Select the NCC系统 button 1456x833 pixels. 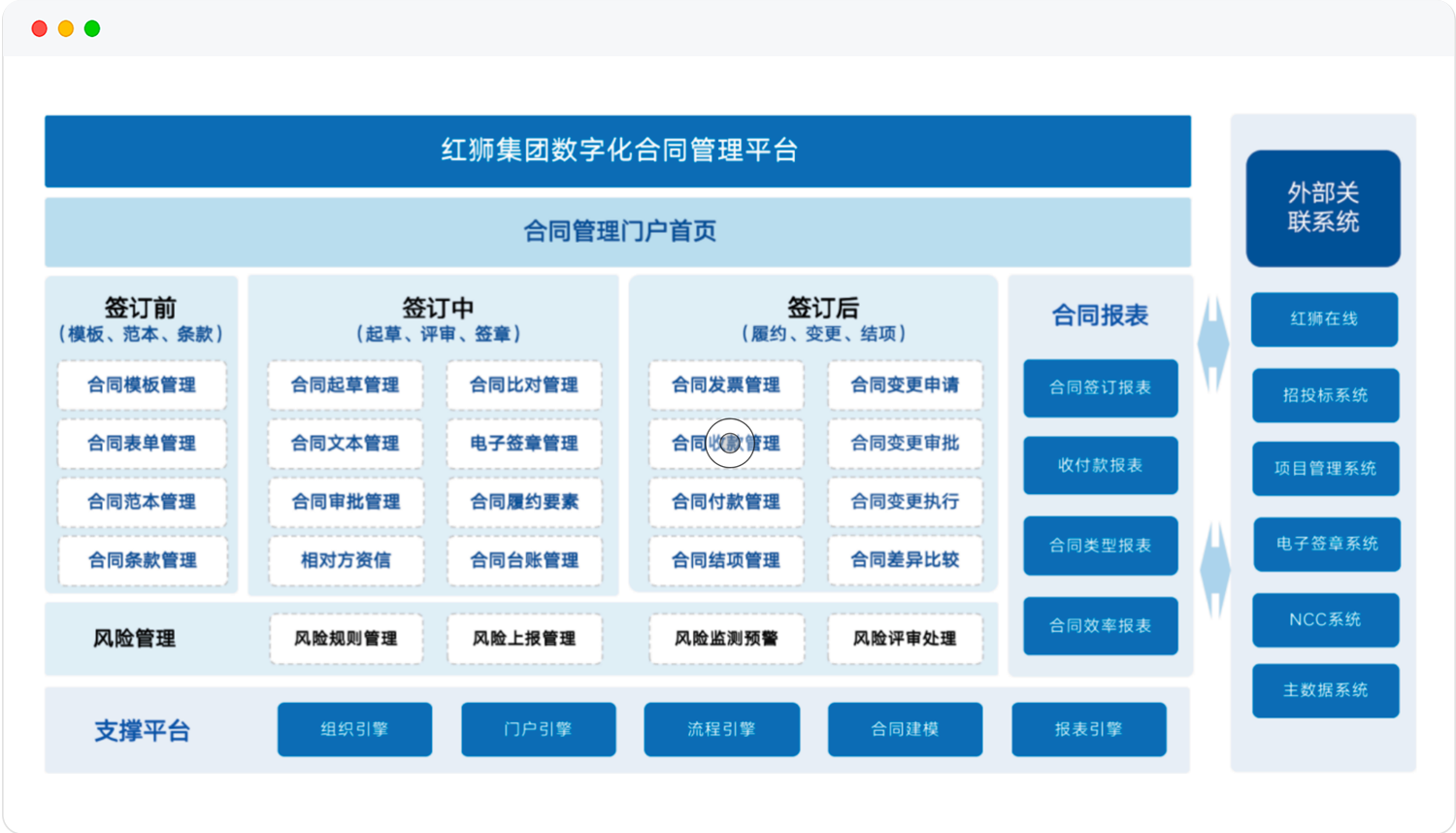point(1325,620)
